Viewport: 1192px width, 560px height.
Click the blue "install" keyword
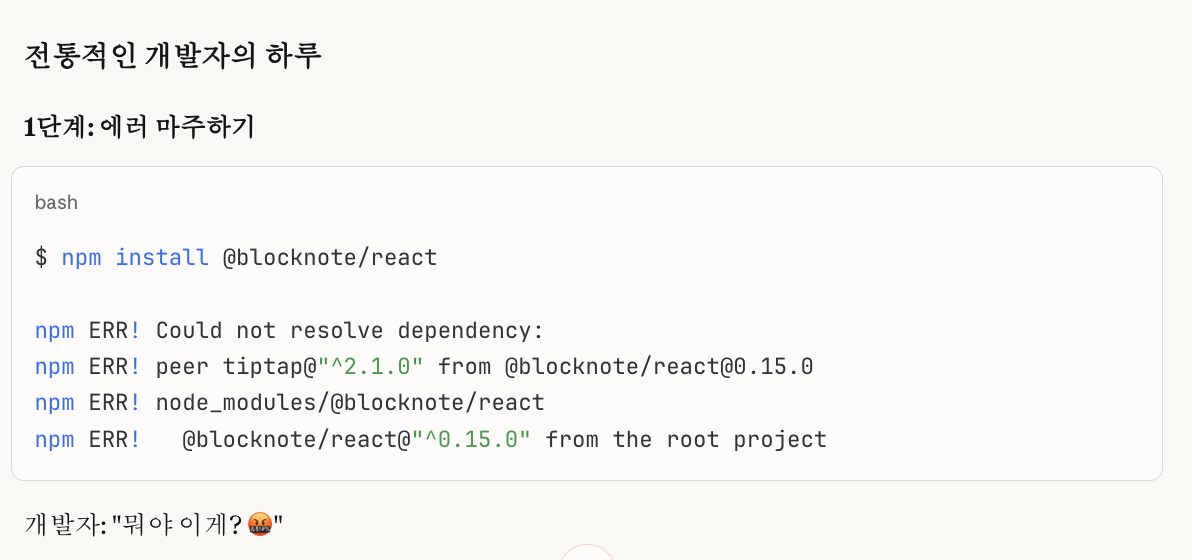point(162,258)
